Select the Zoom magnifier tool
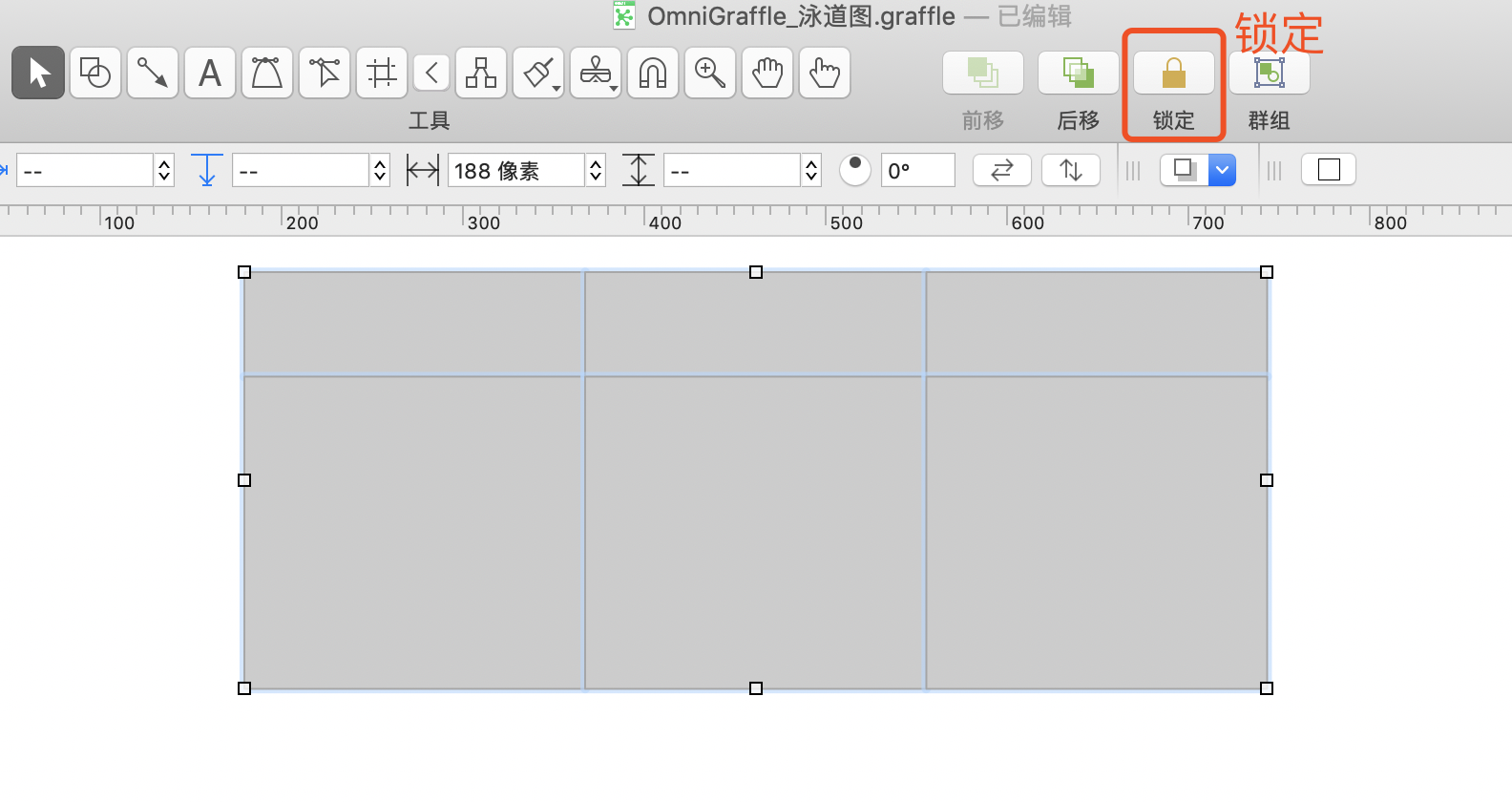This screenshot has width=1512, height=802. tap(710, 73)
